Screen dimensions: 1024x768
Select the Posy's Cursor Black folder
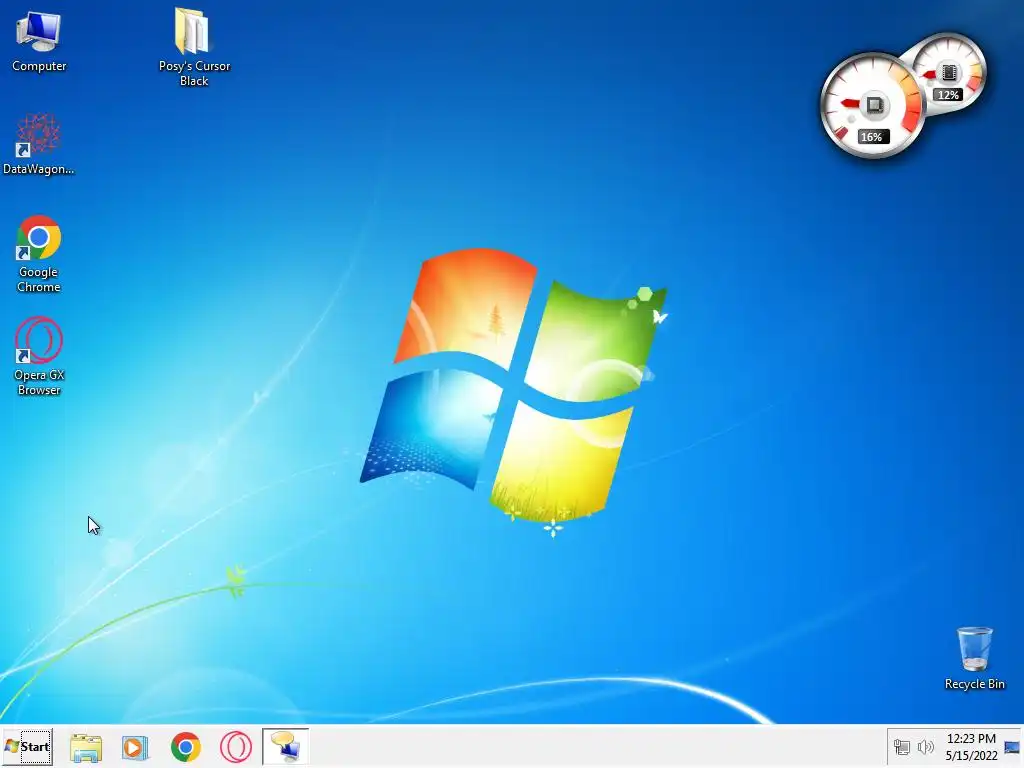pos(193,48)
